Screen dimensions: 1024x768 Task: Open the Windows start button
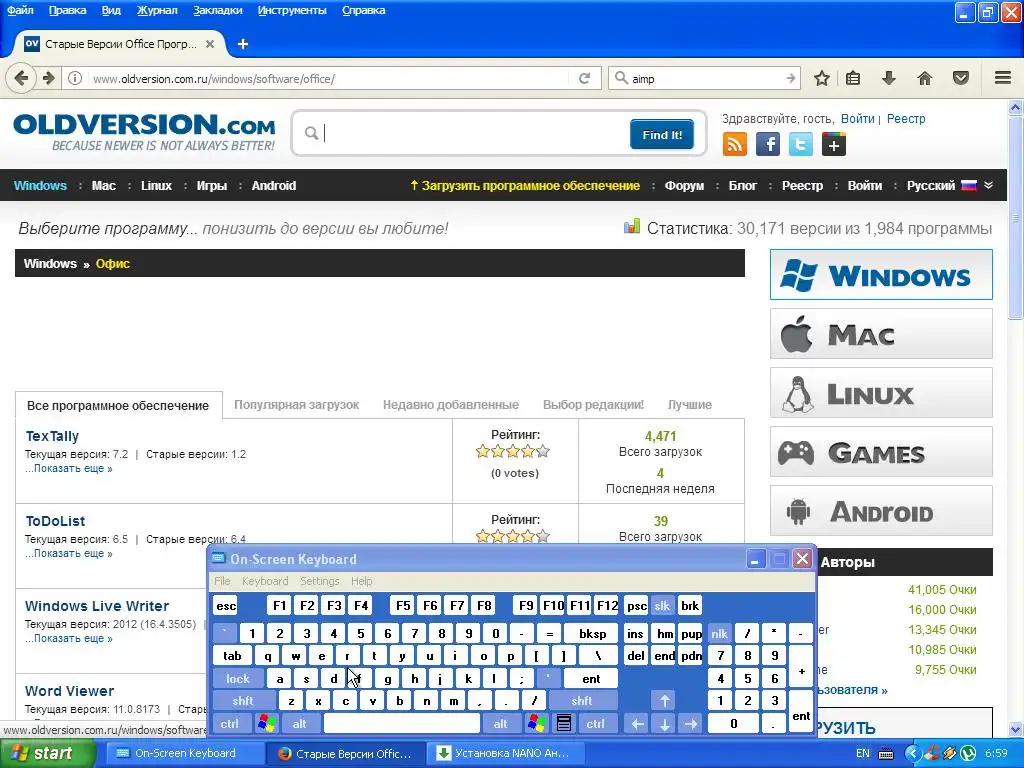48,753
